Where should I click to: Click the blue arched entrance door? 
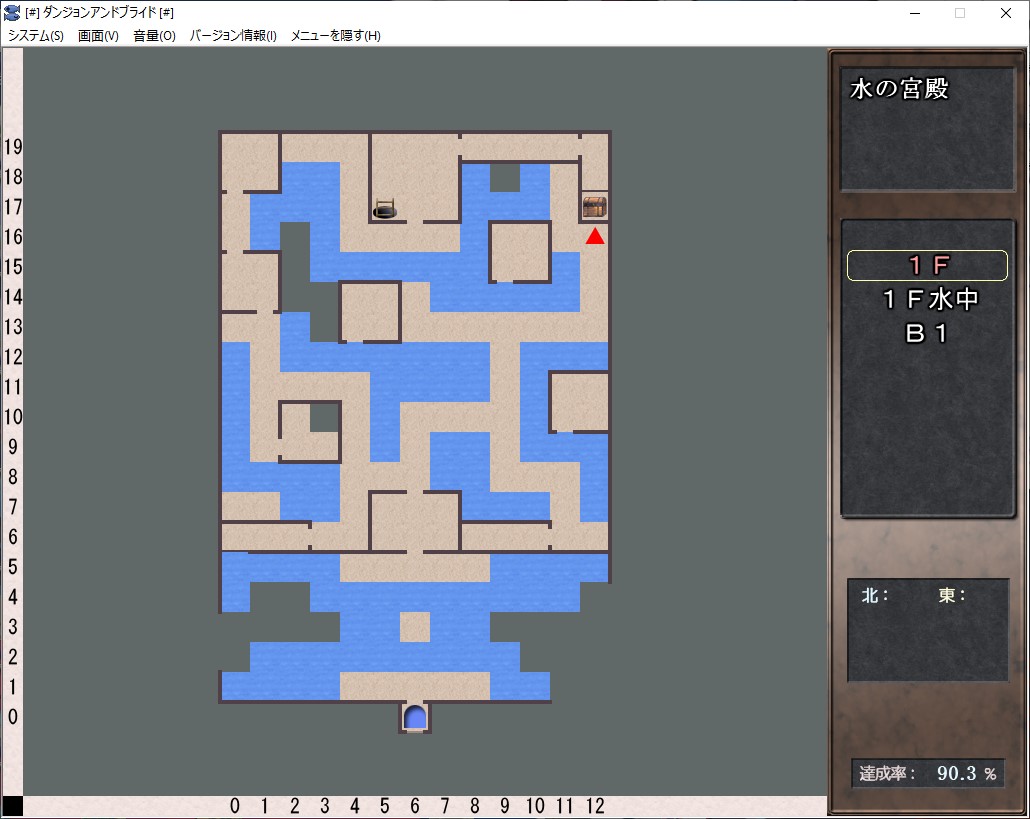(414, 717)
